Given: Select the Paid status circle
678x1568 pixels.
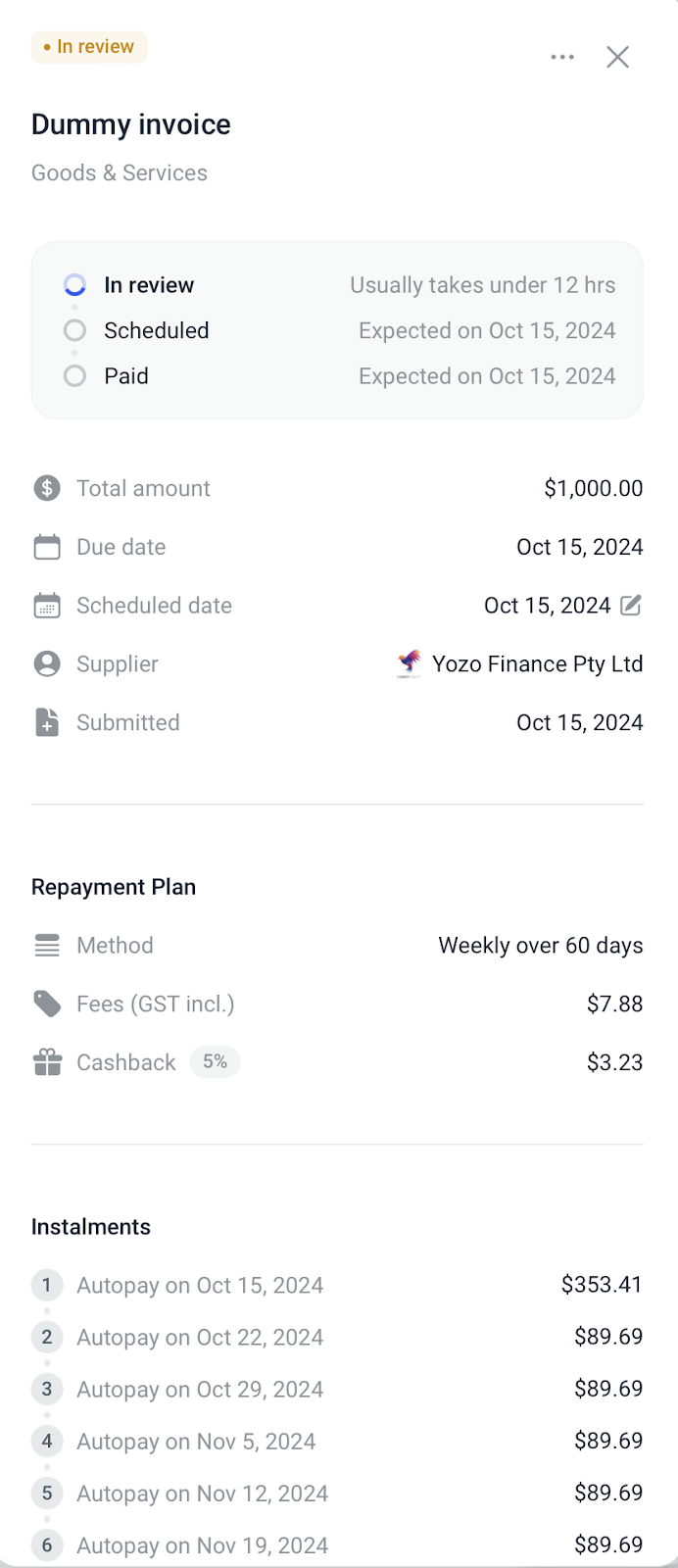Looking at the screenshot, I should (x=74, y=376).
